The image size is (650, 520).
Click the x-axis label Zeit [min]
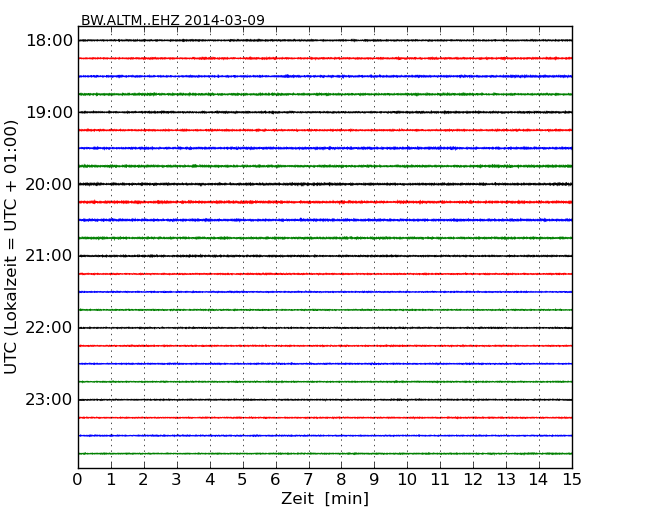(x=325, y=498)
